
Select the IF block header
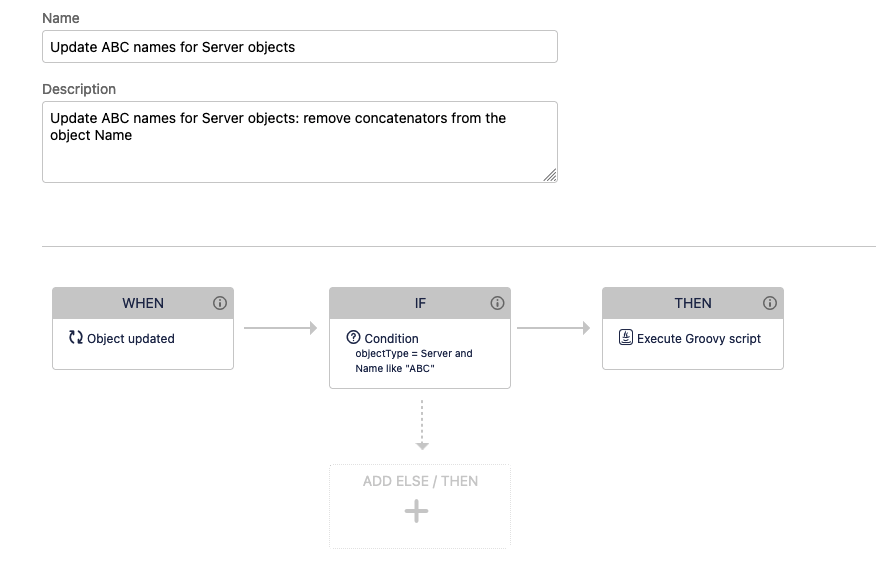[x=420, y=303]
